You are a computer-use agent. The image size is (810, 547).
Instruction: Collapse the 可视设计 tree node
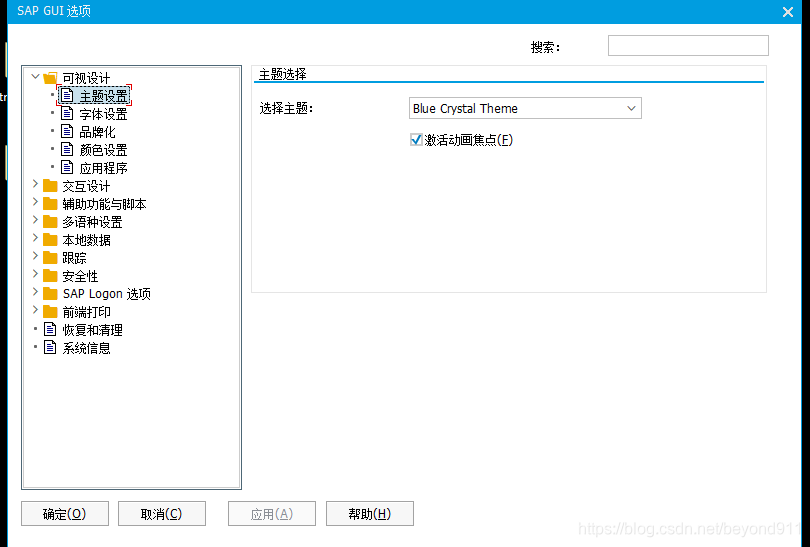pos(35,77)
